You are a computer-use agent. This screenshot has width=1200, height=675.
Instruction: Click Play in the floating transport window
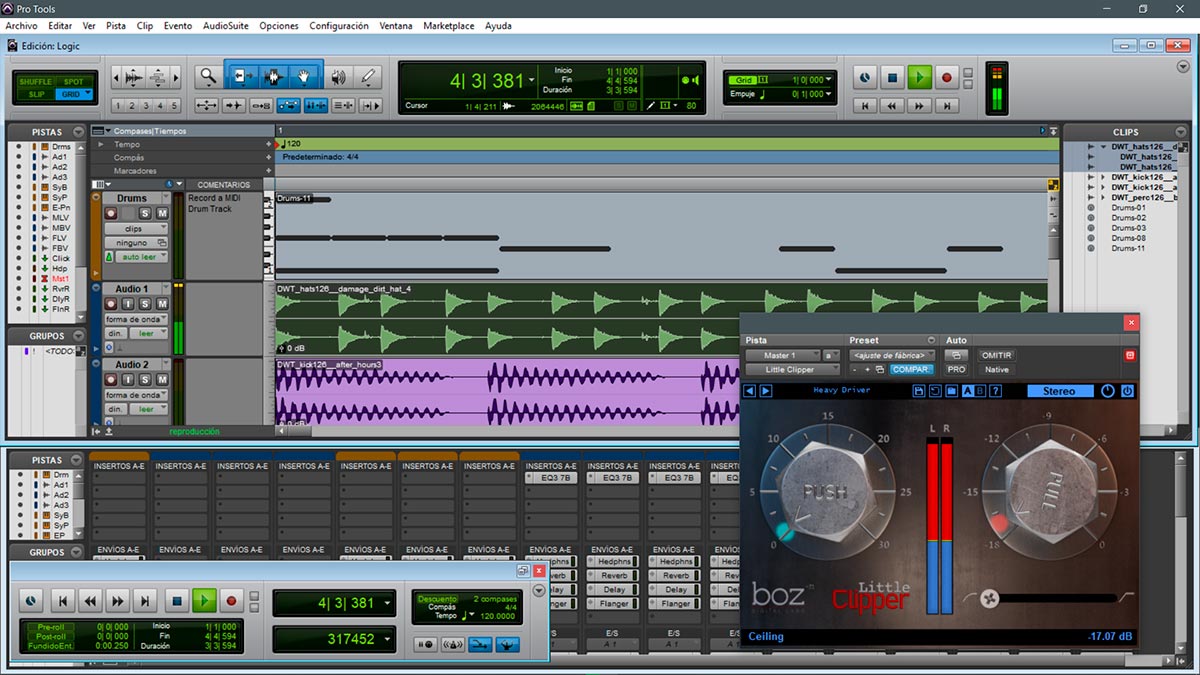tap(204, 601)
